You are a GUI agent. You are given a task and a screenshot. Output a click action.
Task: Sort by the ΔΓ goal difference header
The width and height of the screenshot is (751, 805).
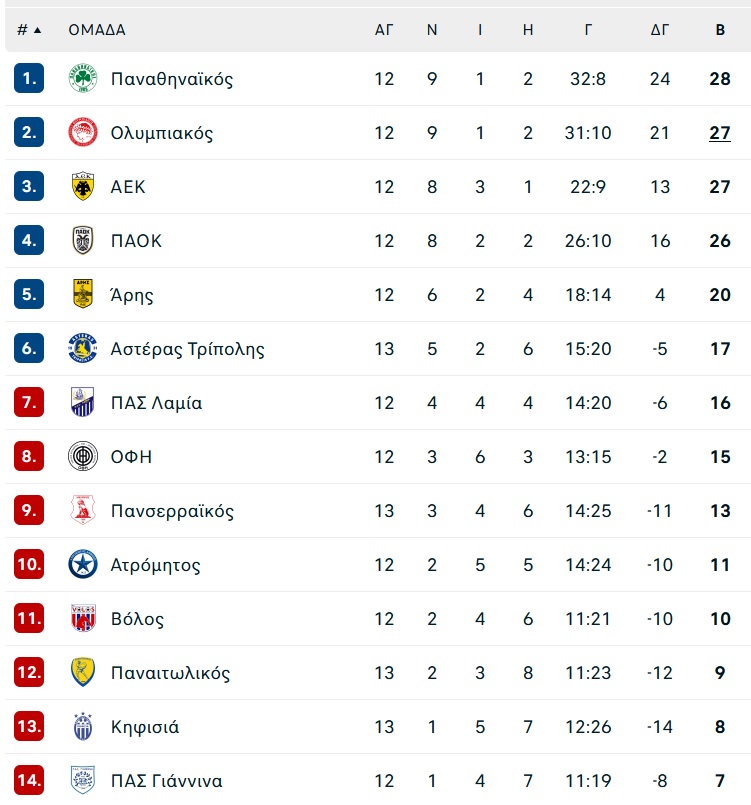click(x=660, y=30)
